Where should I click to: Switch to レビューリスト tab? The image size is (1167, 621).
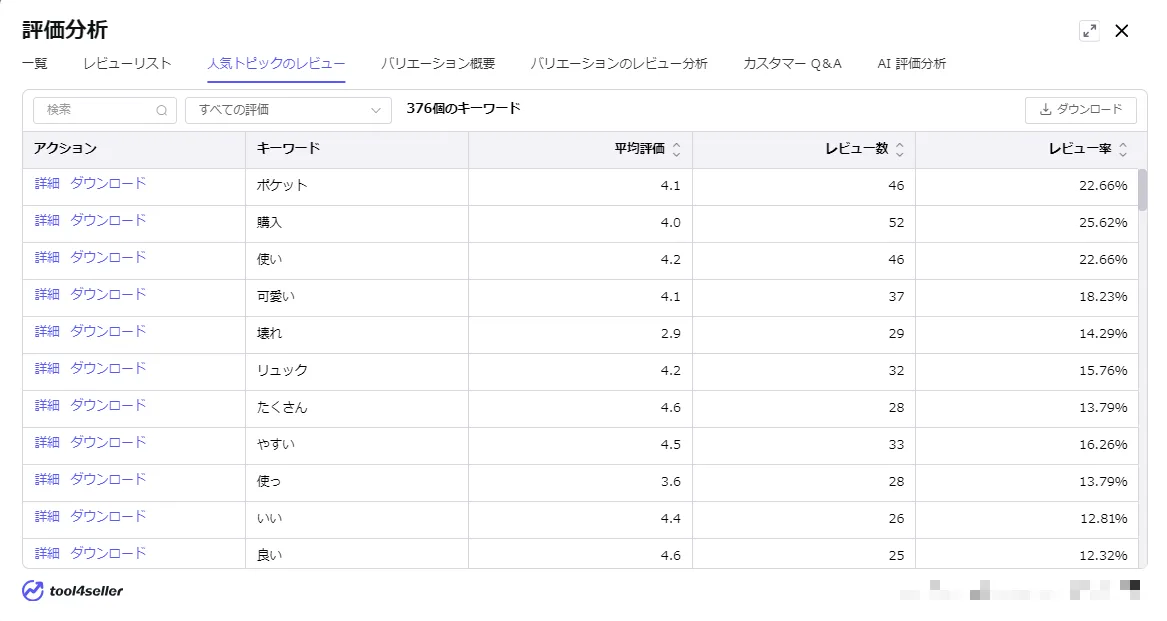click(127, 63)
